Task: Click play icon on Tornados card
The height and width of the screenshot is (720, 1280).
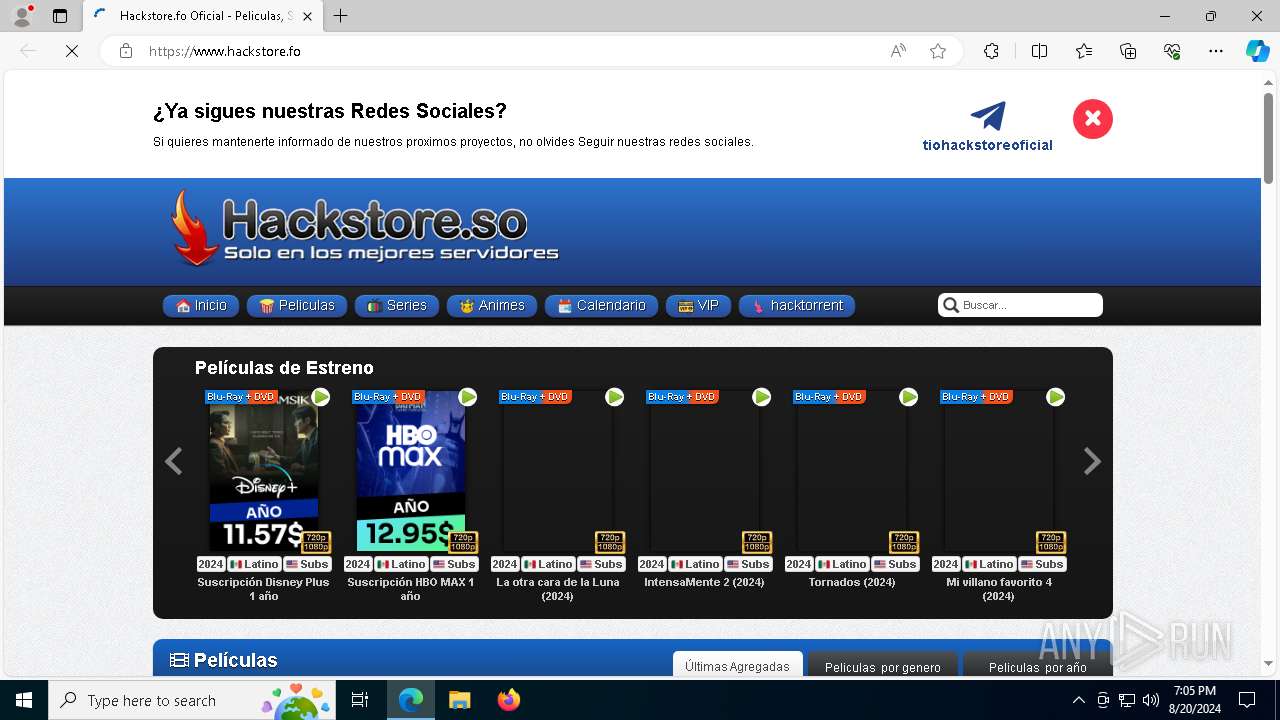Action: [909, 397]
